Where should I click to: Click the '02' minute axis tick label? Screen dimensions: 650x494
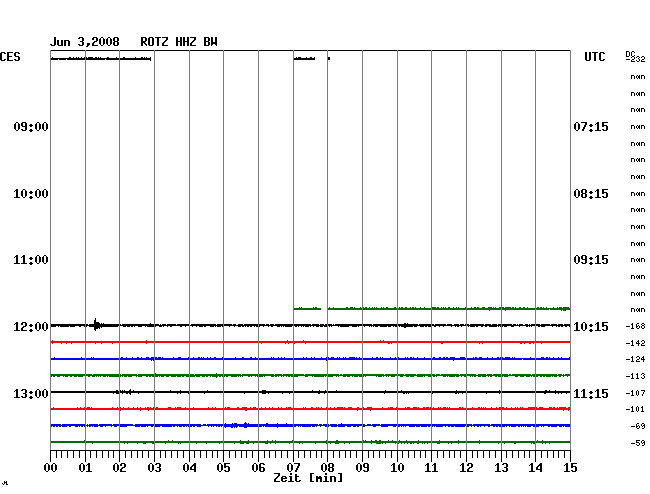(119, 468)
